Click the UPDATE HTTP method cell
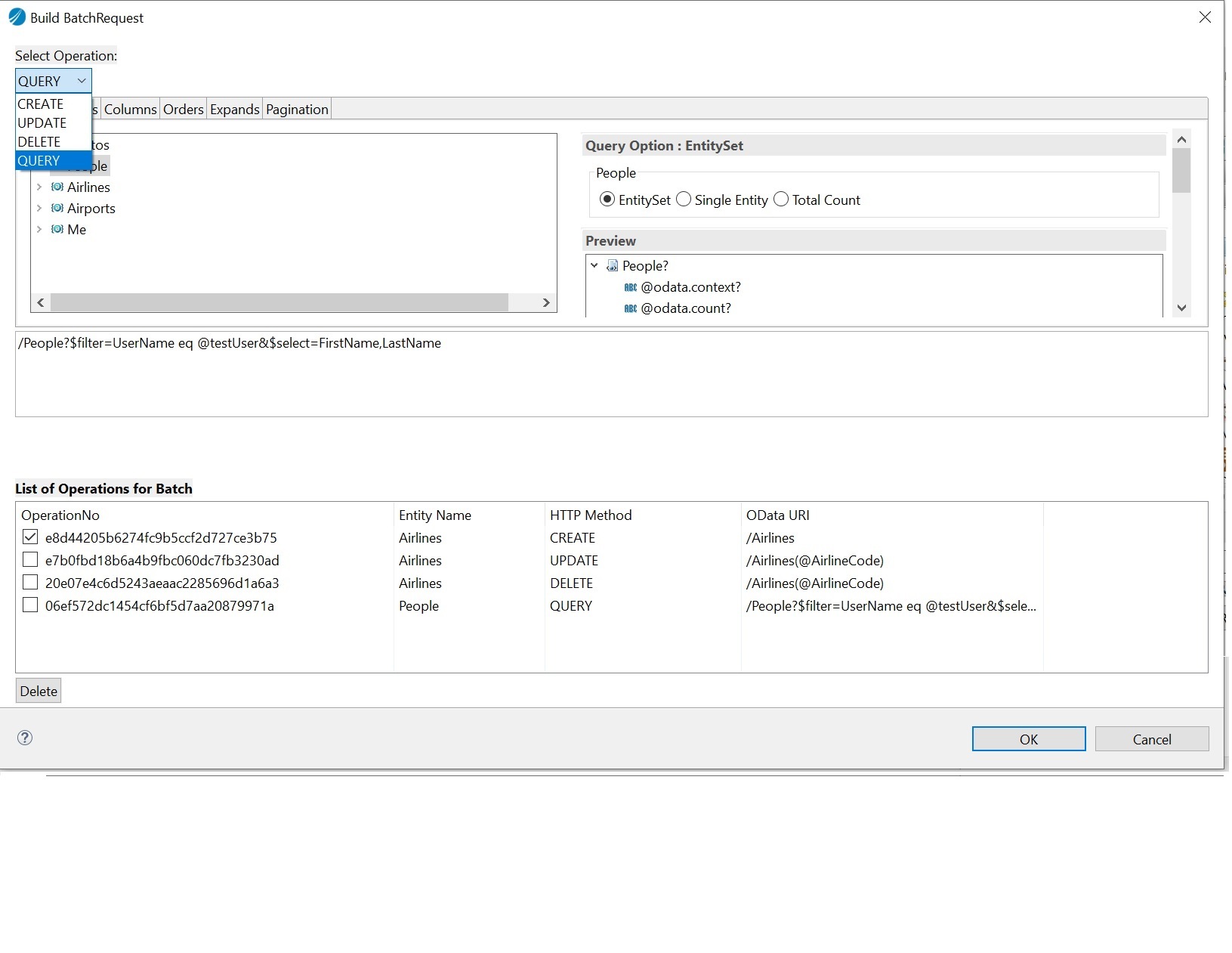 [574, 560]
